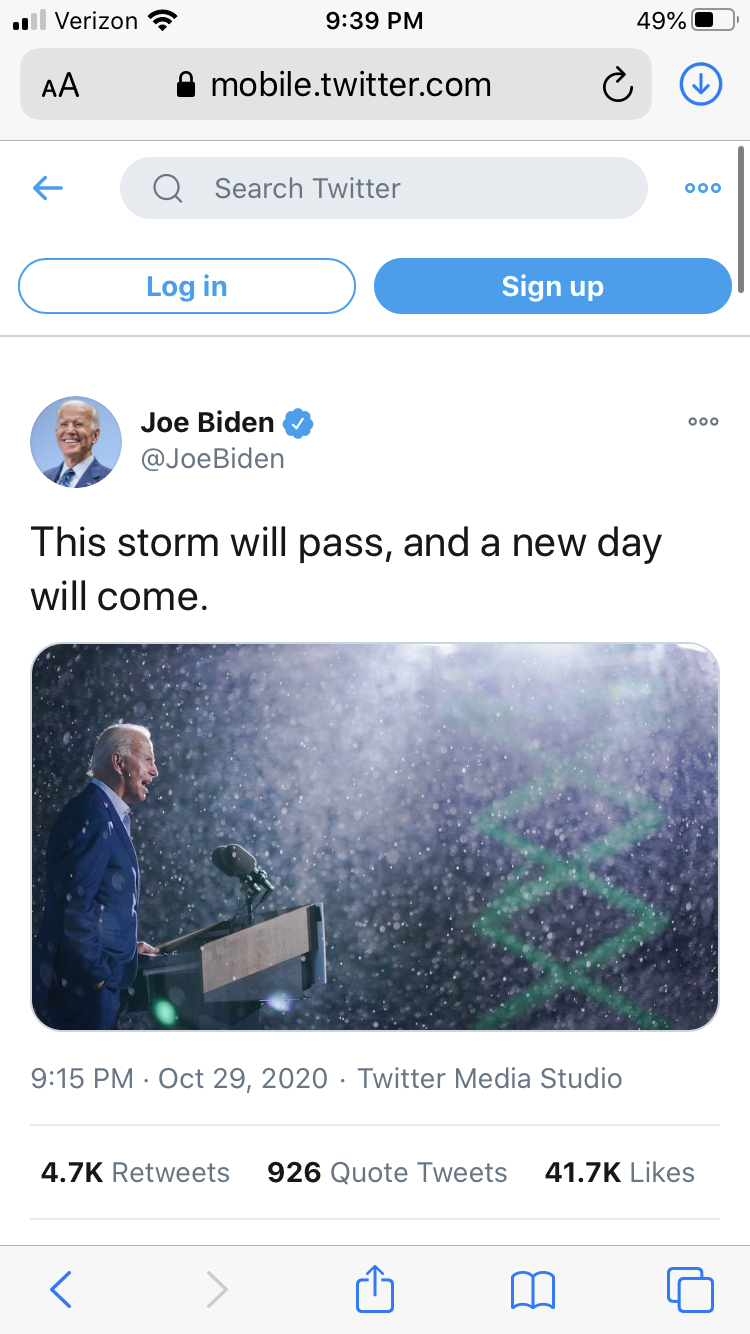The width and height of the screenshot is (750, 1334).
Task: Tap the Safari reload page icon
Action: pyautogui.click(x=618, y=86)
